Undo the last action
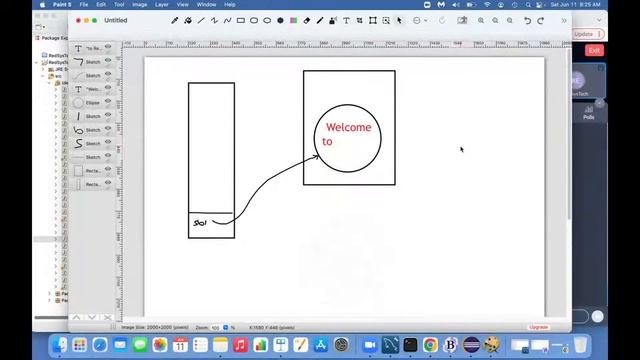The width and height of the screenshot is (640, 360). (x=527, y=20)
